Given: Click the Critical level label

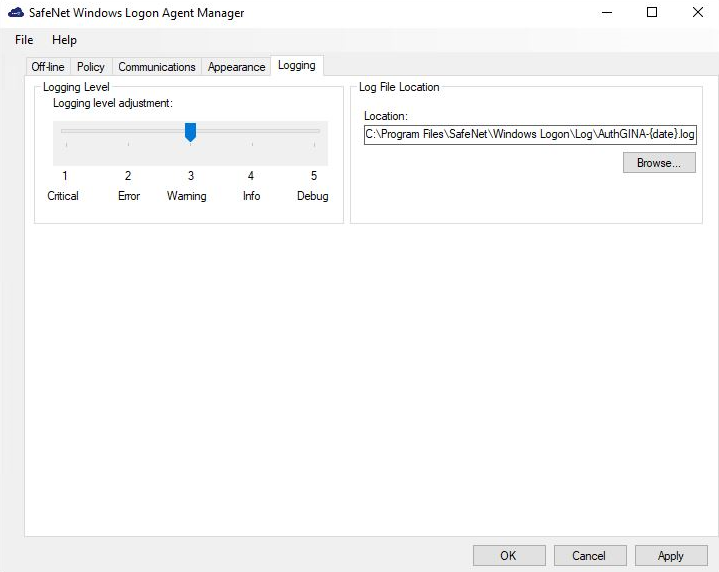Looking at the screenshot, I should tap(63, 196).
